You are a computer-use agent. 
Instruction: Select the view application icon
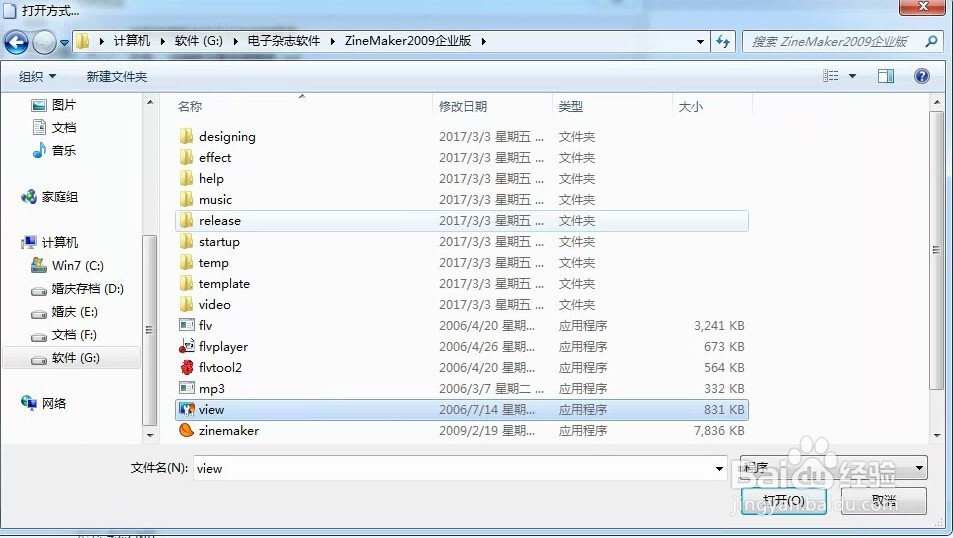point(187,409)
